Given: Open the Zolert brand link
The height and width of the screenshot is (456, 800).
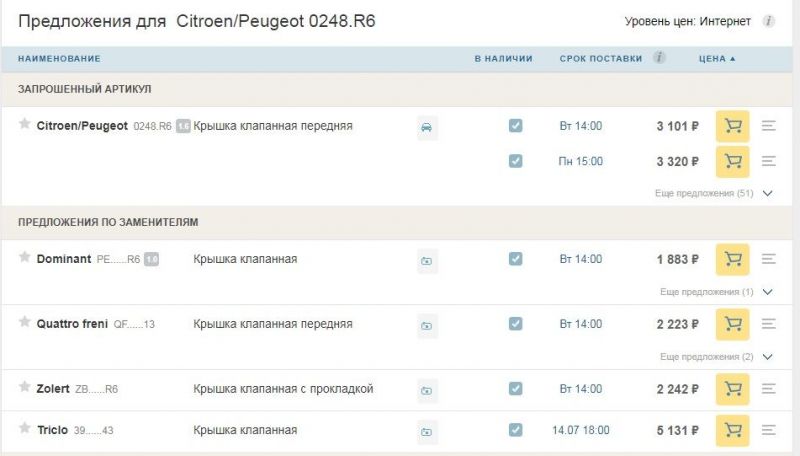Looking at the screenshot, I should click(x=53, y=389).
